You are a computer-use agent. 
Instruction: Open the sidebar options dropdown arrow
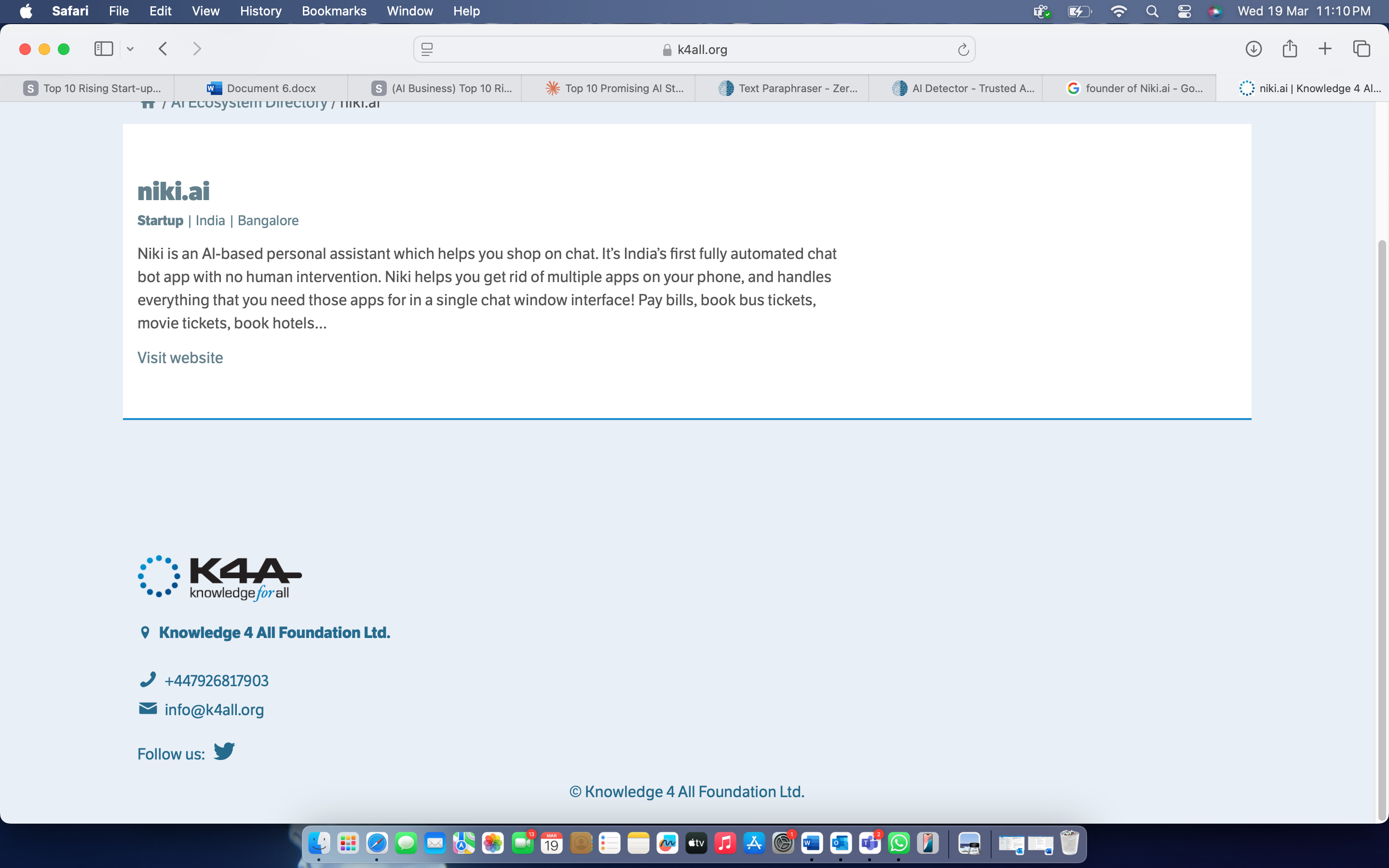coord(130,49)
